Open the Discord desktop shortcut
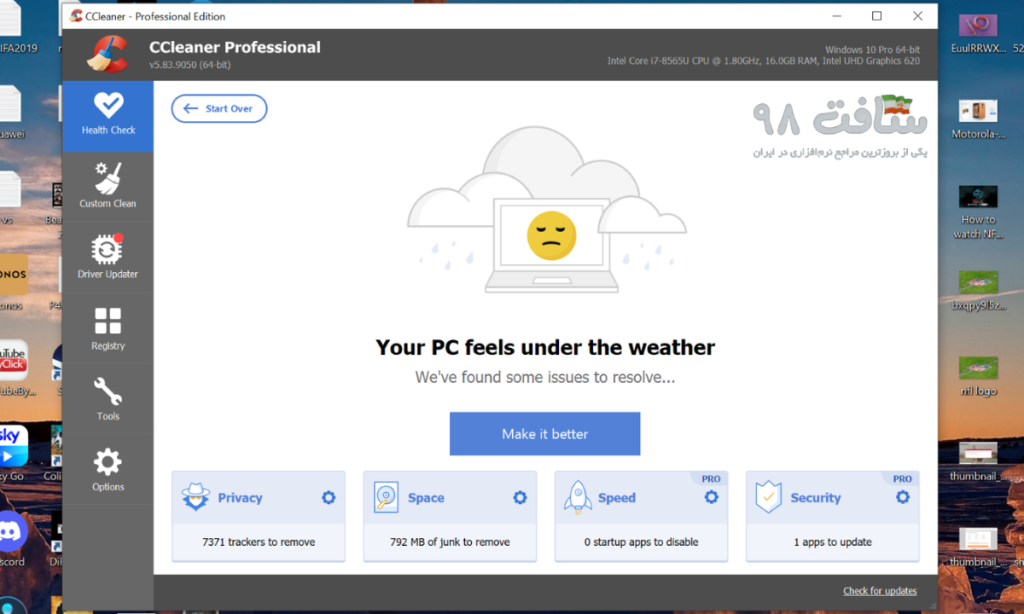Image resolution: width=1024 pixels, height=614 pixels. [x=12, y=530]
